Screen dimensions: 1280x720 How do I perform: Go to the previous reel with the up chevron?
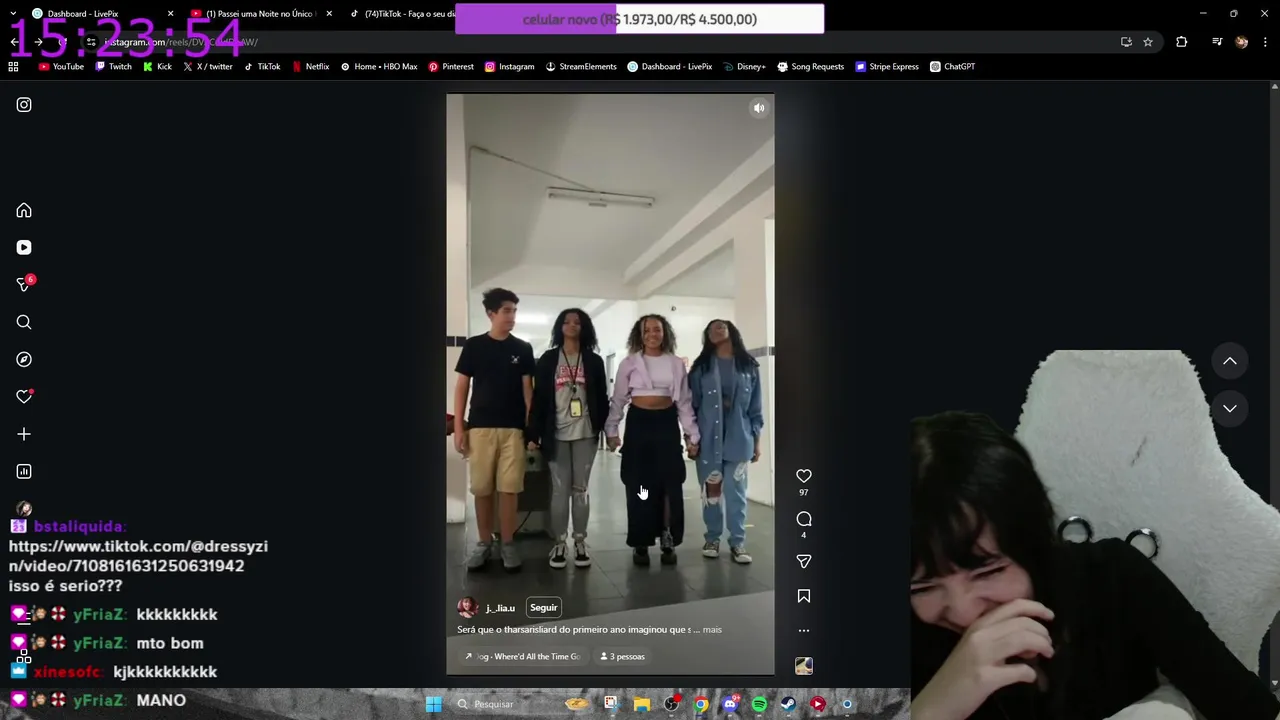1230,361
